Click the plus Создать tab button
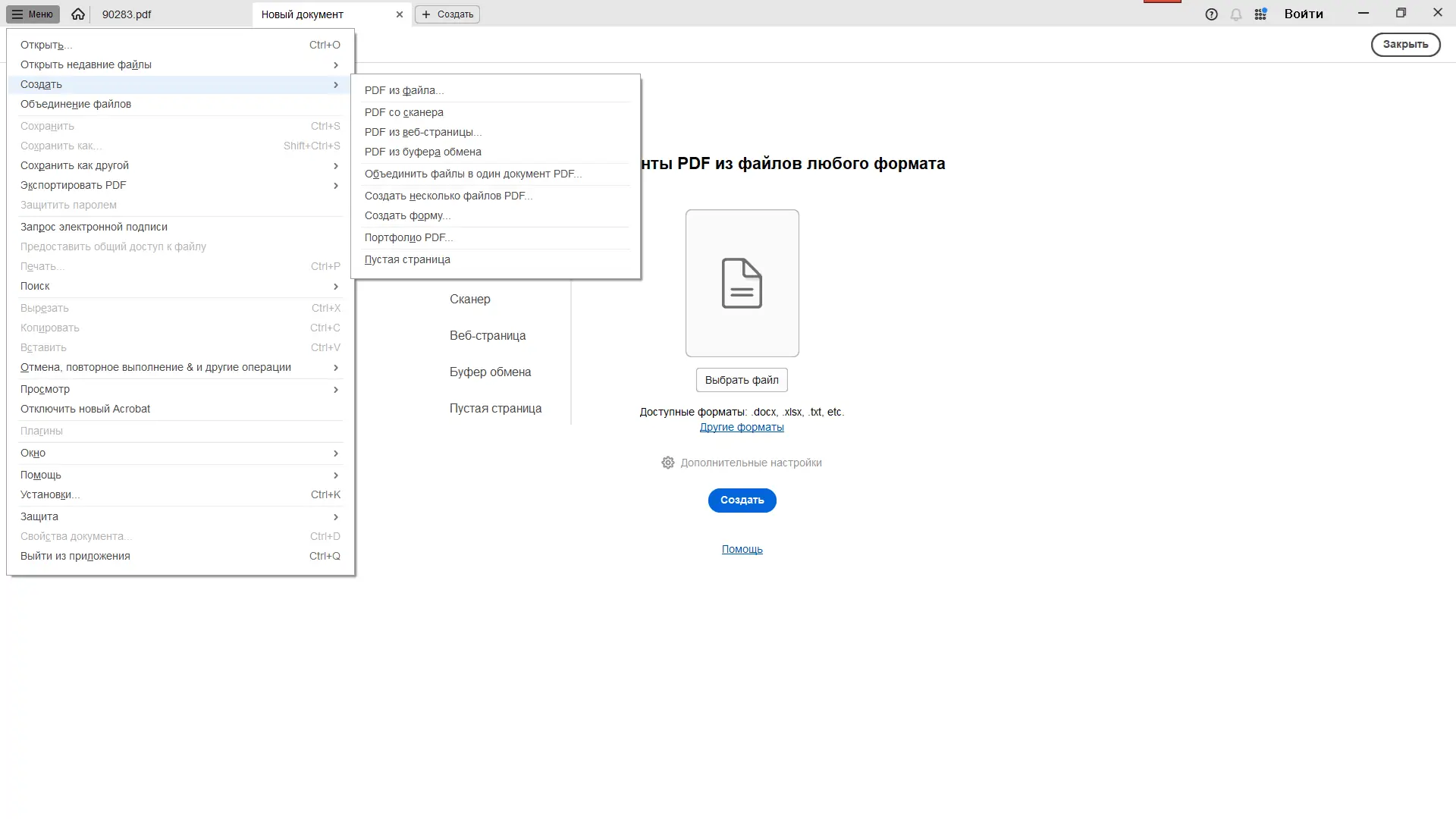Image resolution: width=1456 pixels, height=819 pixels. click(x=447, y=14)
